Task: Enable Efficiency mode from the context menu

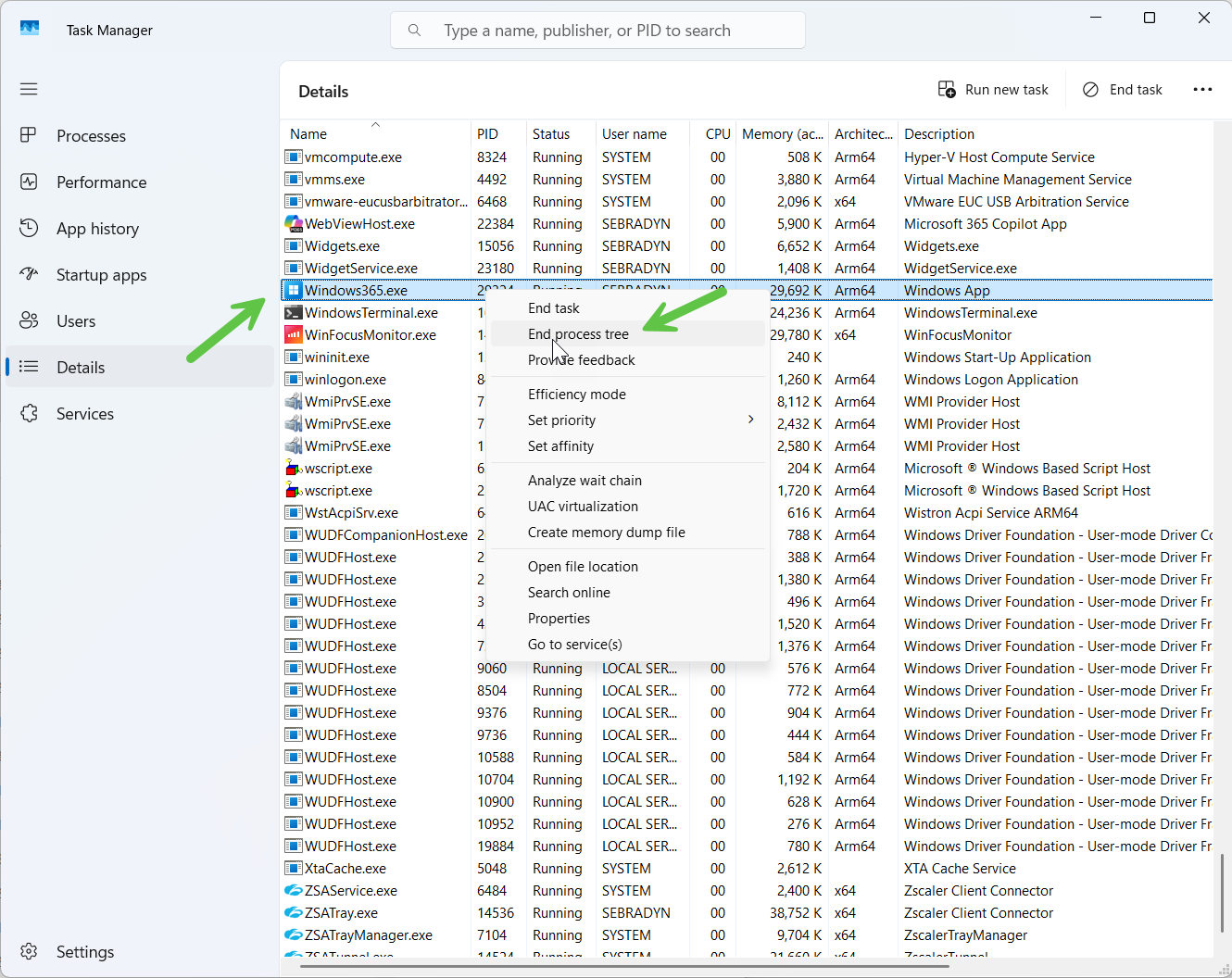Action: tap(628, 394)
